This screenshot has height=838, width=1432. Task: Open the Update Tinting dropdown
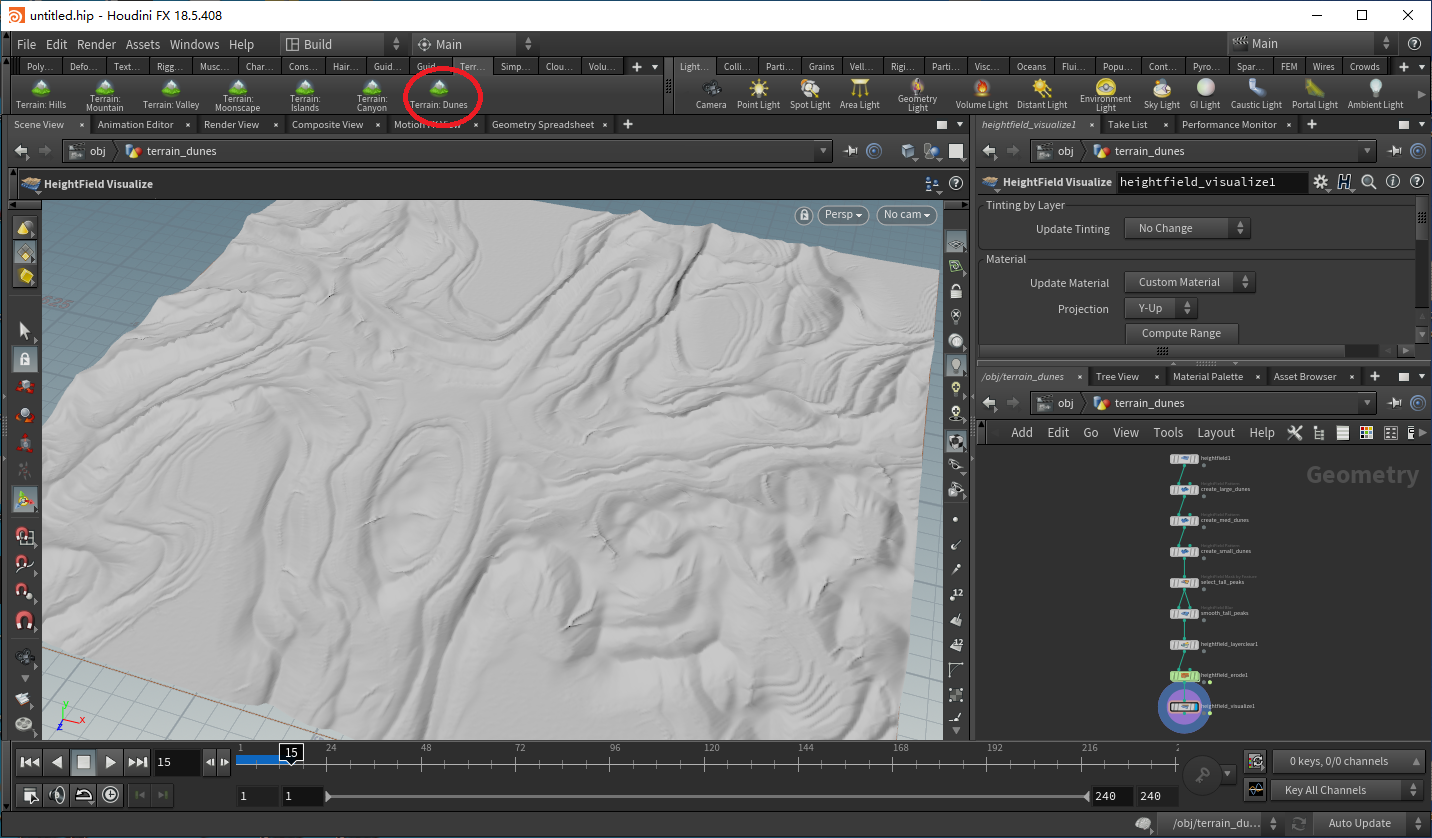(x=1187, y=228)
